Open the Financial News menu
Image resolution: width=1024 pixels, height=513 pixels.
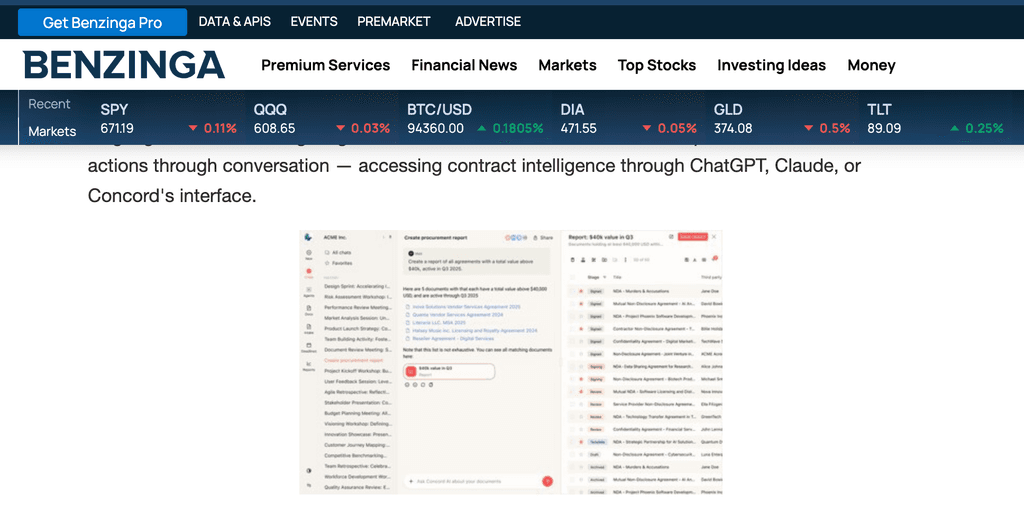pyautogui.click(x=464, y=65)
